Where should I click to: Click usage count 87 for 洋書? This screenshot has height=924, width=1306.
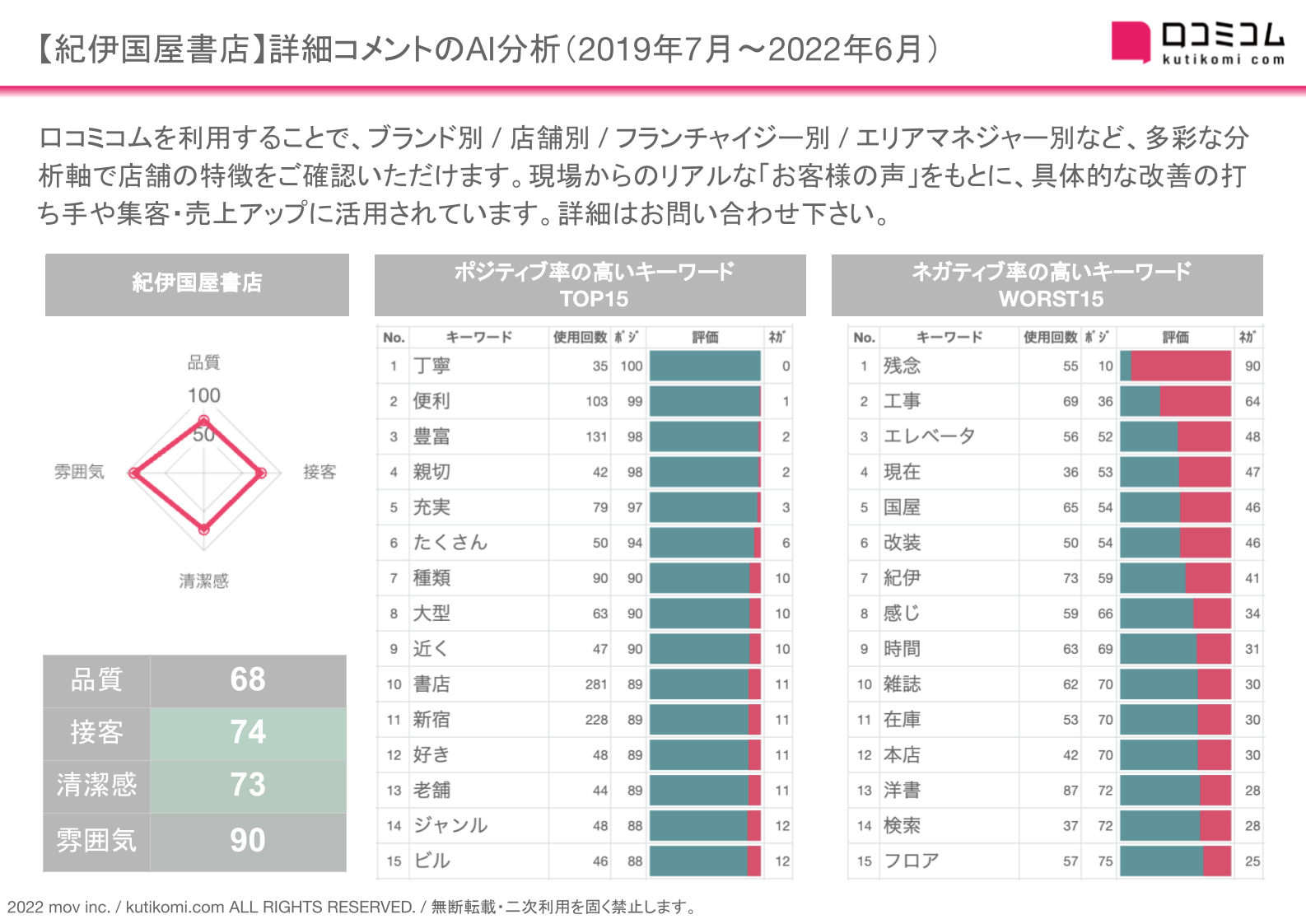pyautogui.click(x=1070, y=791)
